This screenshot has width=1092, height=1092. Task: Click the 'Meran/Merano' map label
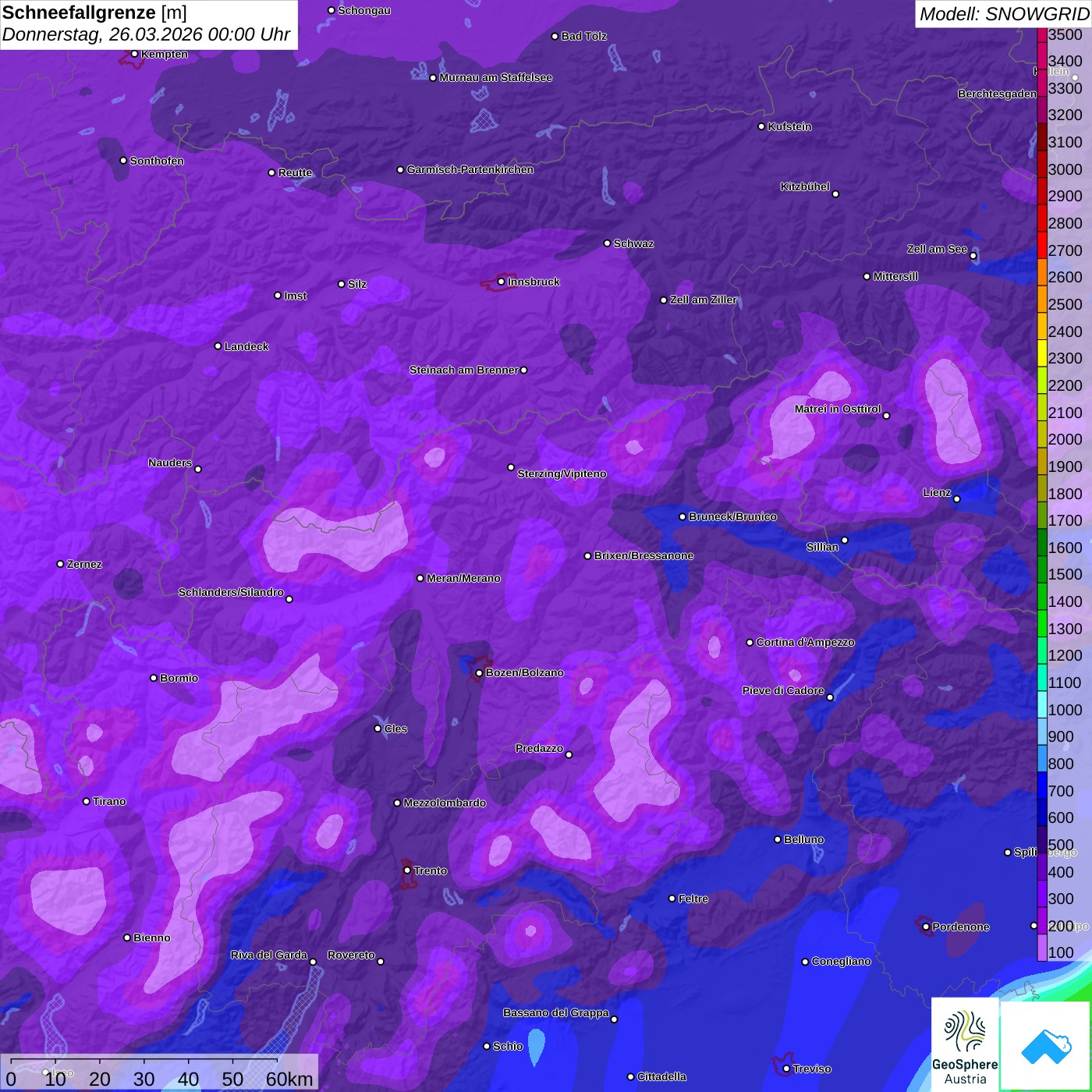pos(463,578)
